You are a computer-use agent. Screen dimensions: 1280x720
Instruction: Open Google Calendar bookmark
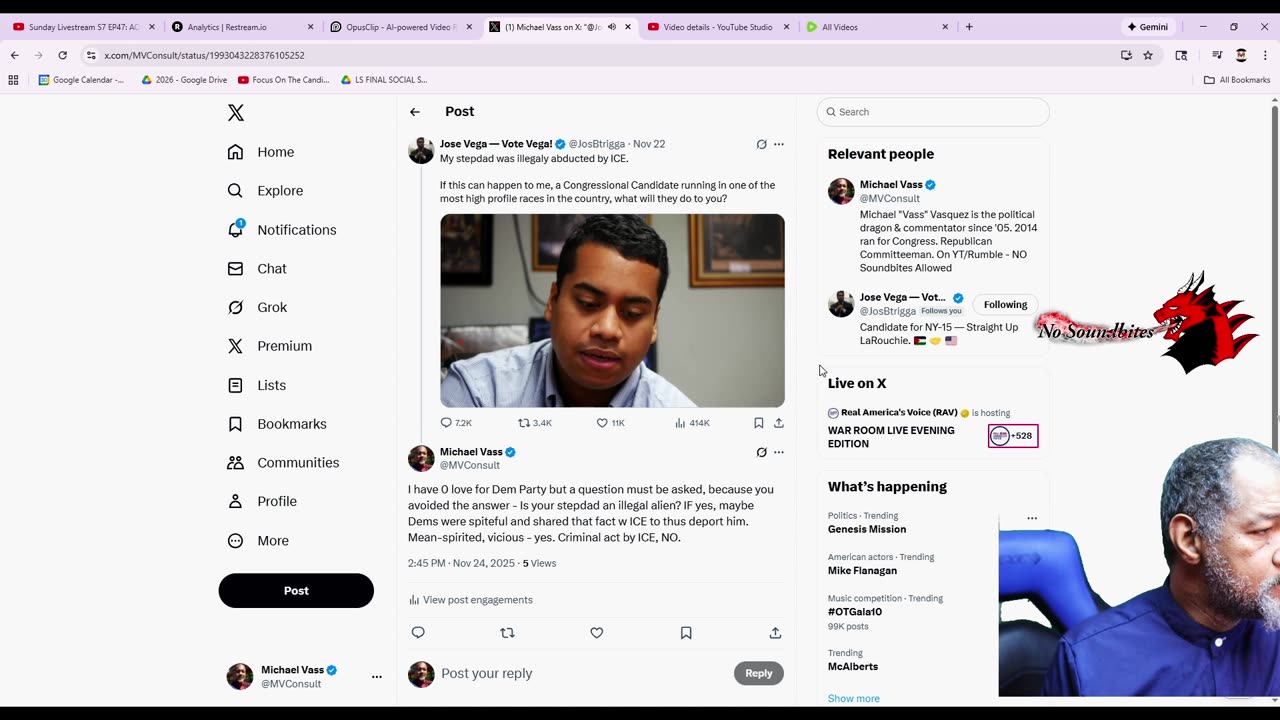(x=82, y=80)
